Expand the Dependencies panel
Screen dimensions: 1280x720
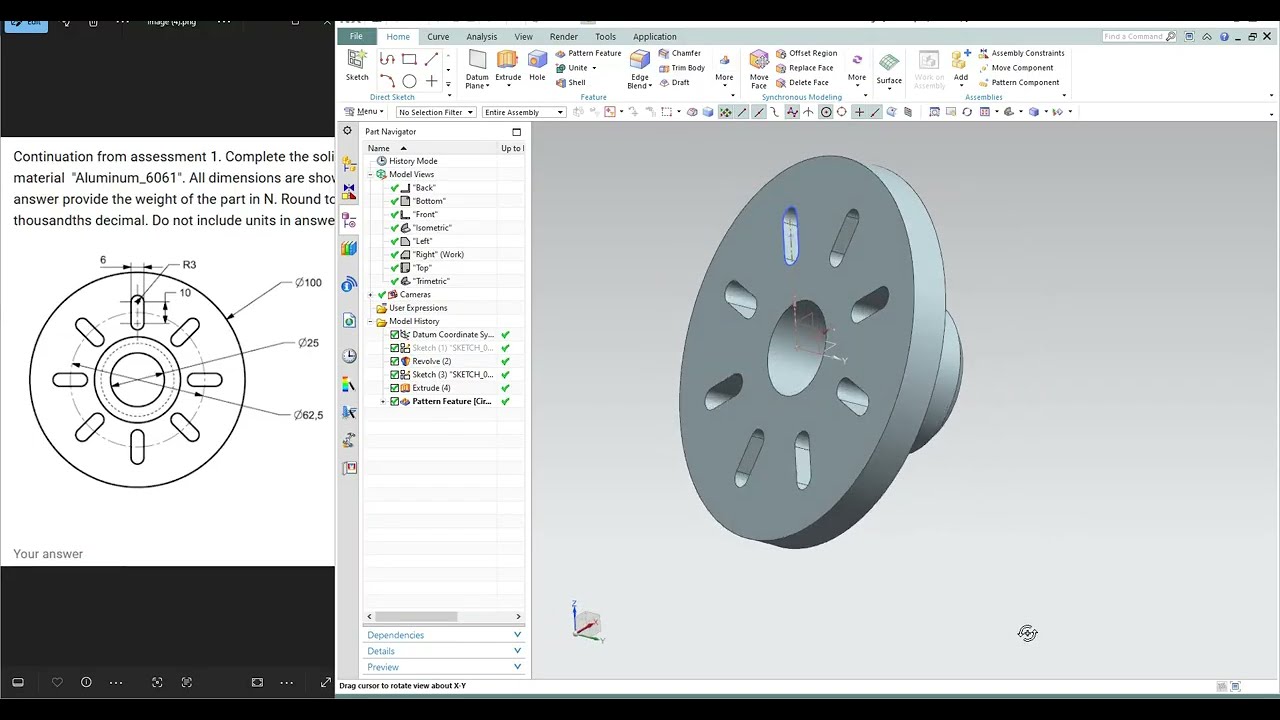click(x=443, y=635)
